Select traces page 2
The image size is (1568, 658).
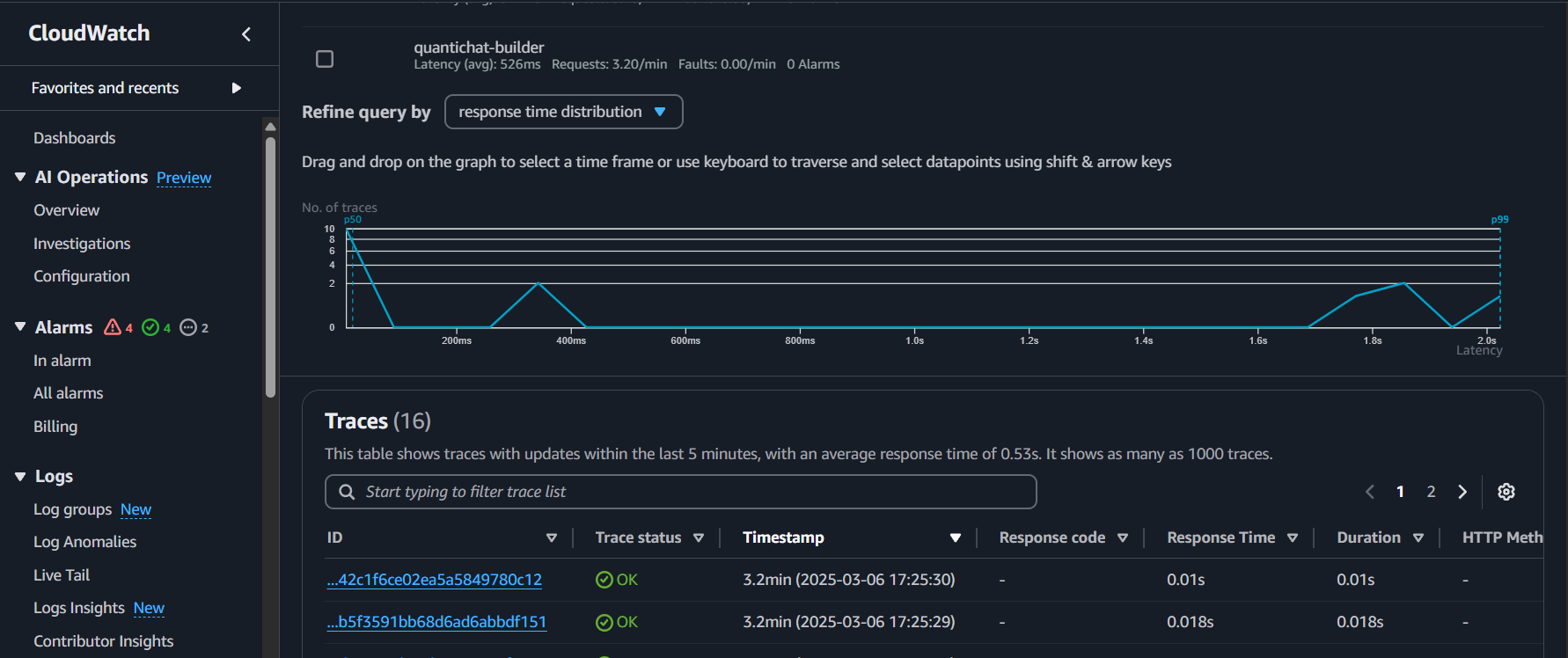tap(1431, 492)
